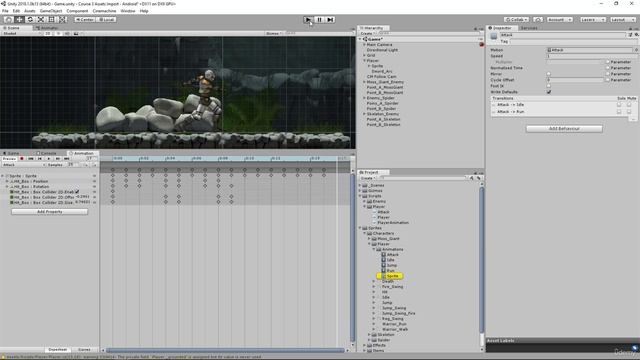Click the cloud services icon
The height and width of the screenshot is (360, 640).
(x=538, y=19)
